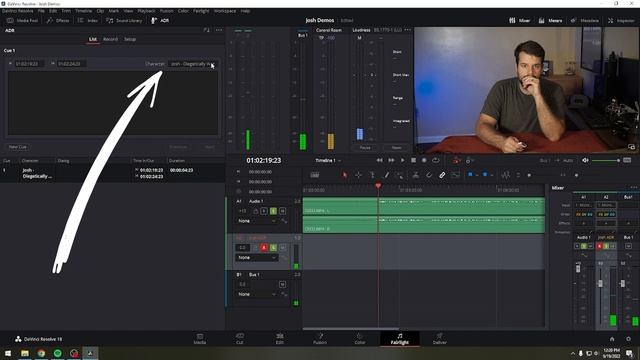Open the A2 Input dropdown in Mixer

pos(606,205)
